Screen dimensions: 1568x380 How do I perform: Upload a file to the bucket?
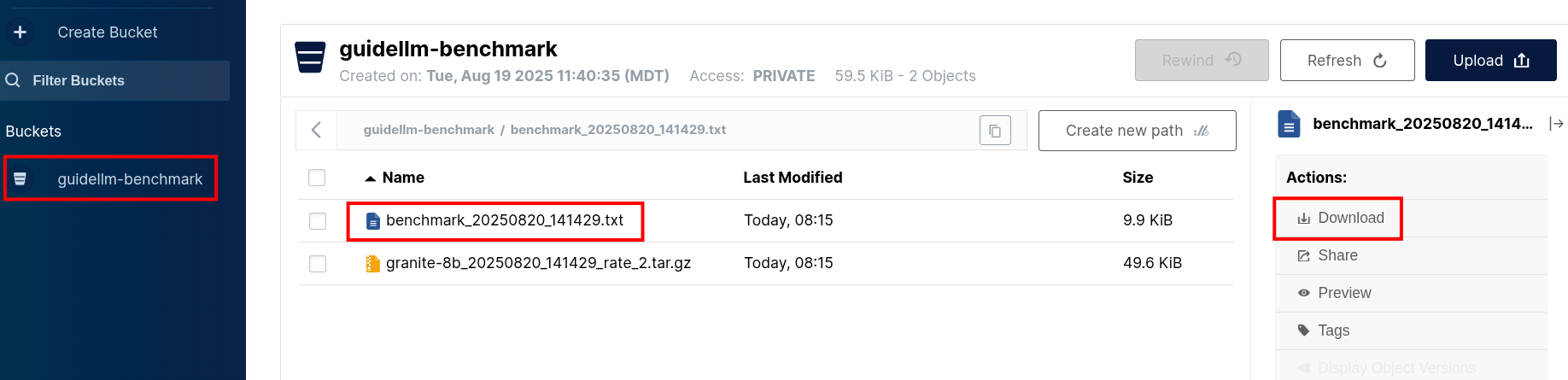[x=1490, y=61]
